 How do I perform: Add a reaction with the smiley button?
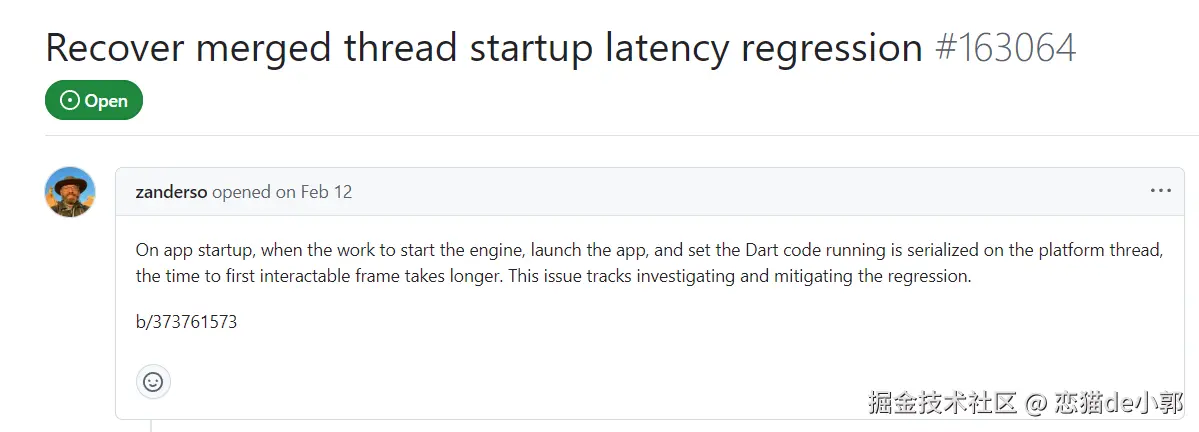coord(153,381)
